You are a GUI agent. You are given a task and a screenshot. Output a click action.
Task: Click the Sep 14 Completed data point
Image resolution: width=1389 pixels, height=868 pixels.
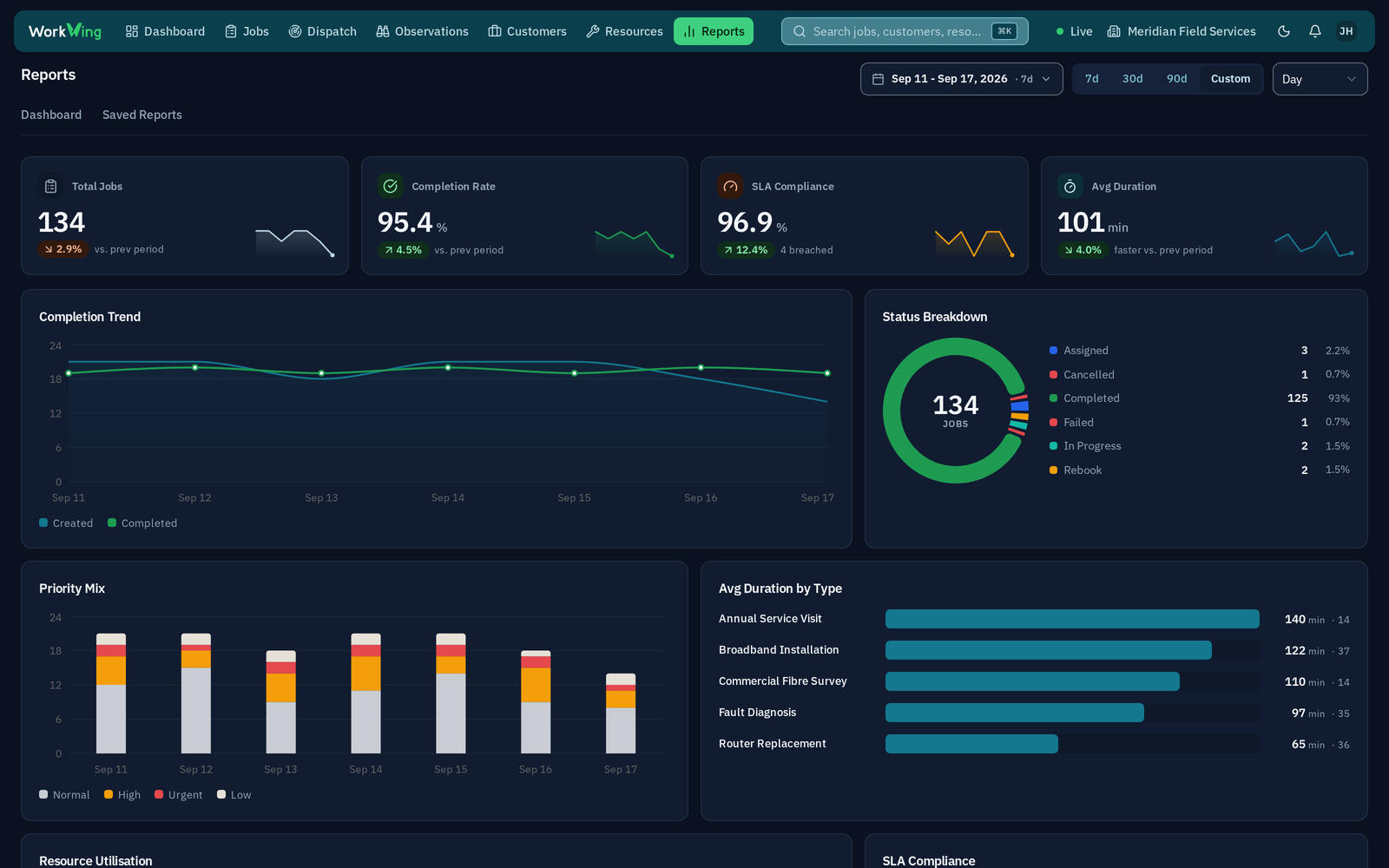[448, 367]
